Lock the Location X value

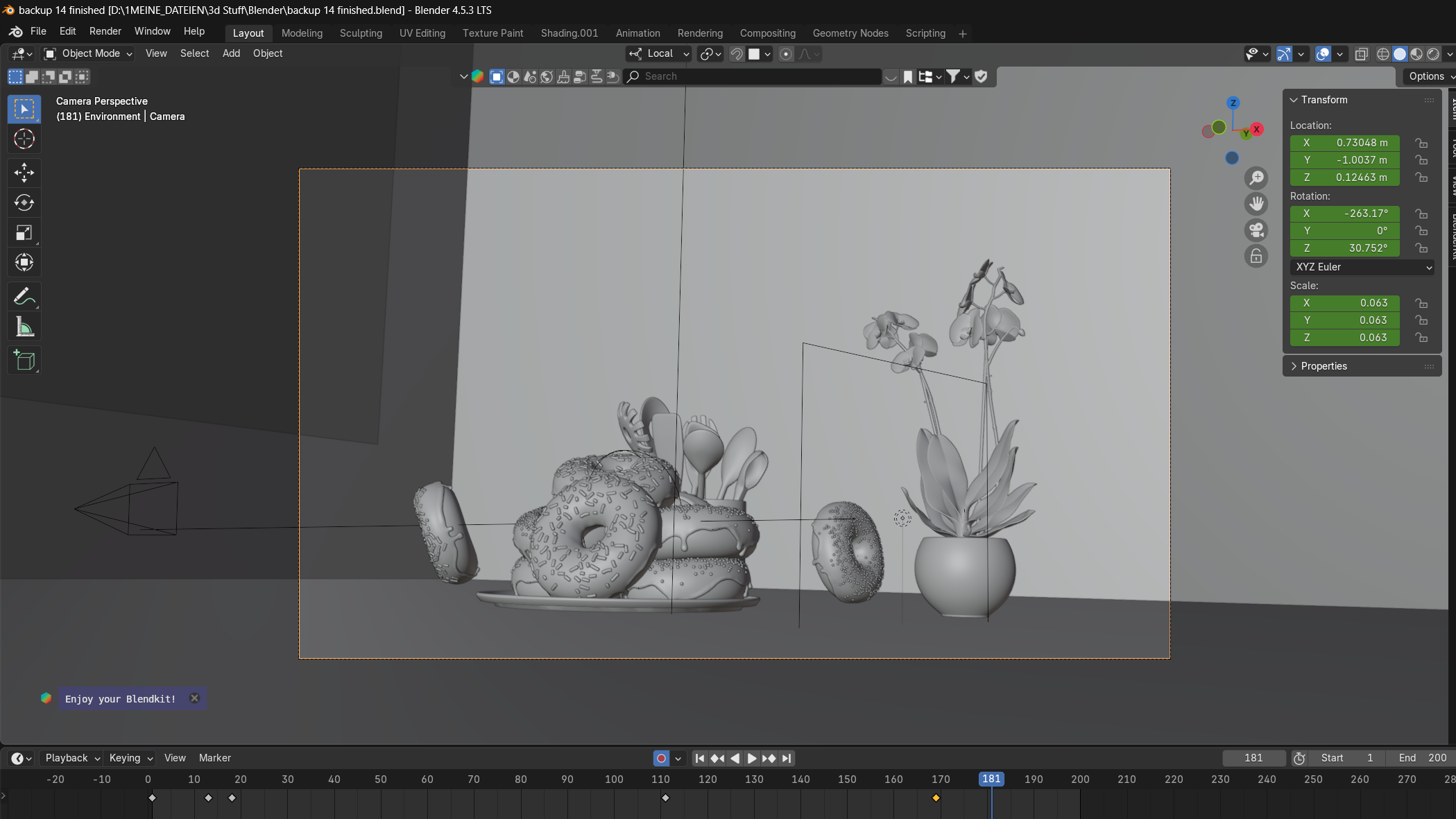pyautogui.click(x=1421, y=143)
